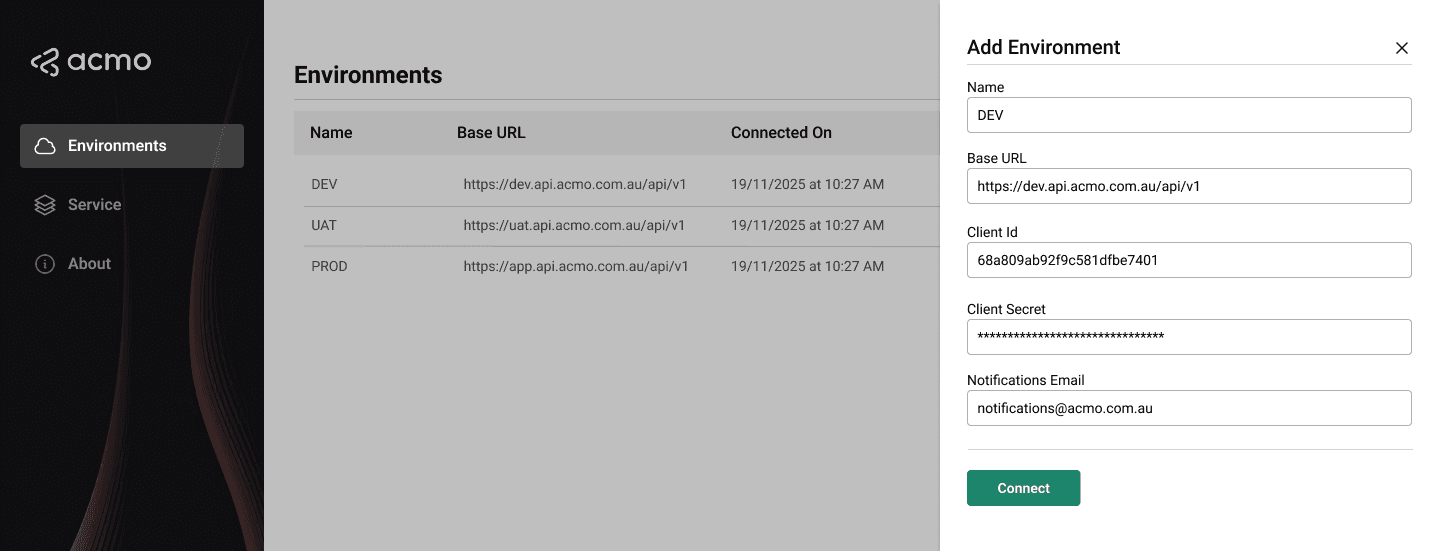The height and width of the screenshot is (551, 1440).
Task: Select the DEV row name cell
Action: click(324, 185)
